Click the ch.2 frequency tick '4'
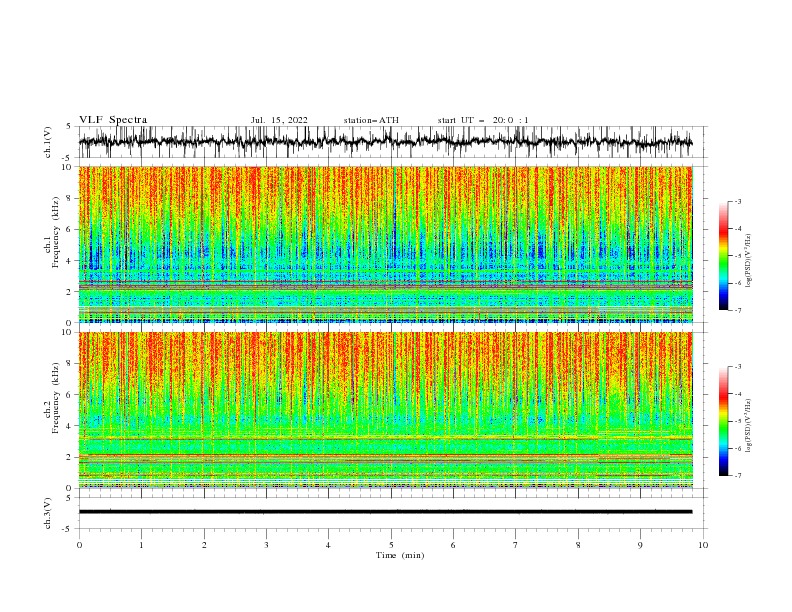The image size is (792, 612). click(x=71, y=426)
